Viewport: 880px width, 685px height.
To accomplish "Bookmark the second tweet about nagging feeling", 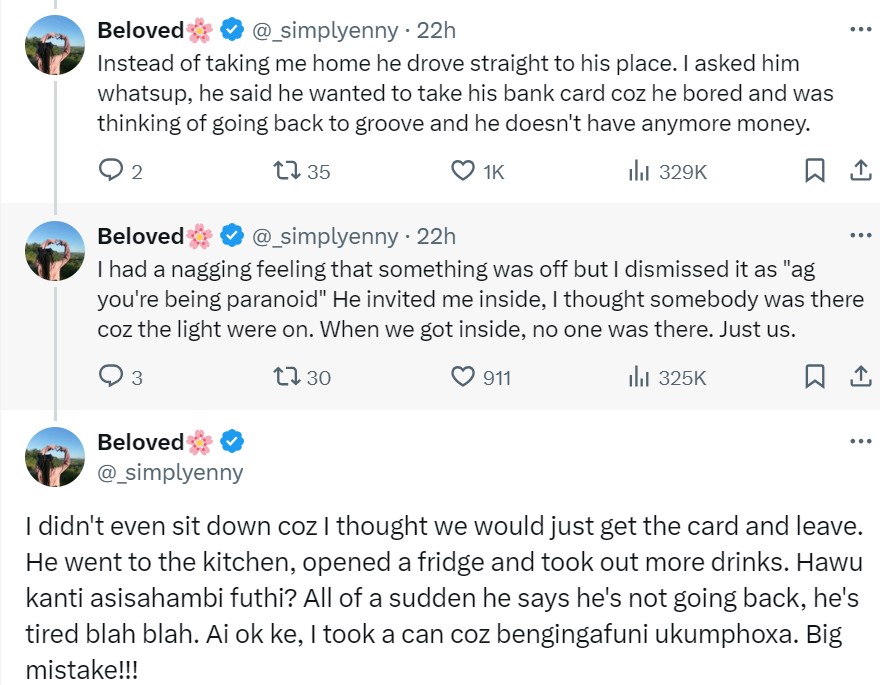I will point(815,377).
